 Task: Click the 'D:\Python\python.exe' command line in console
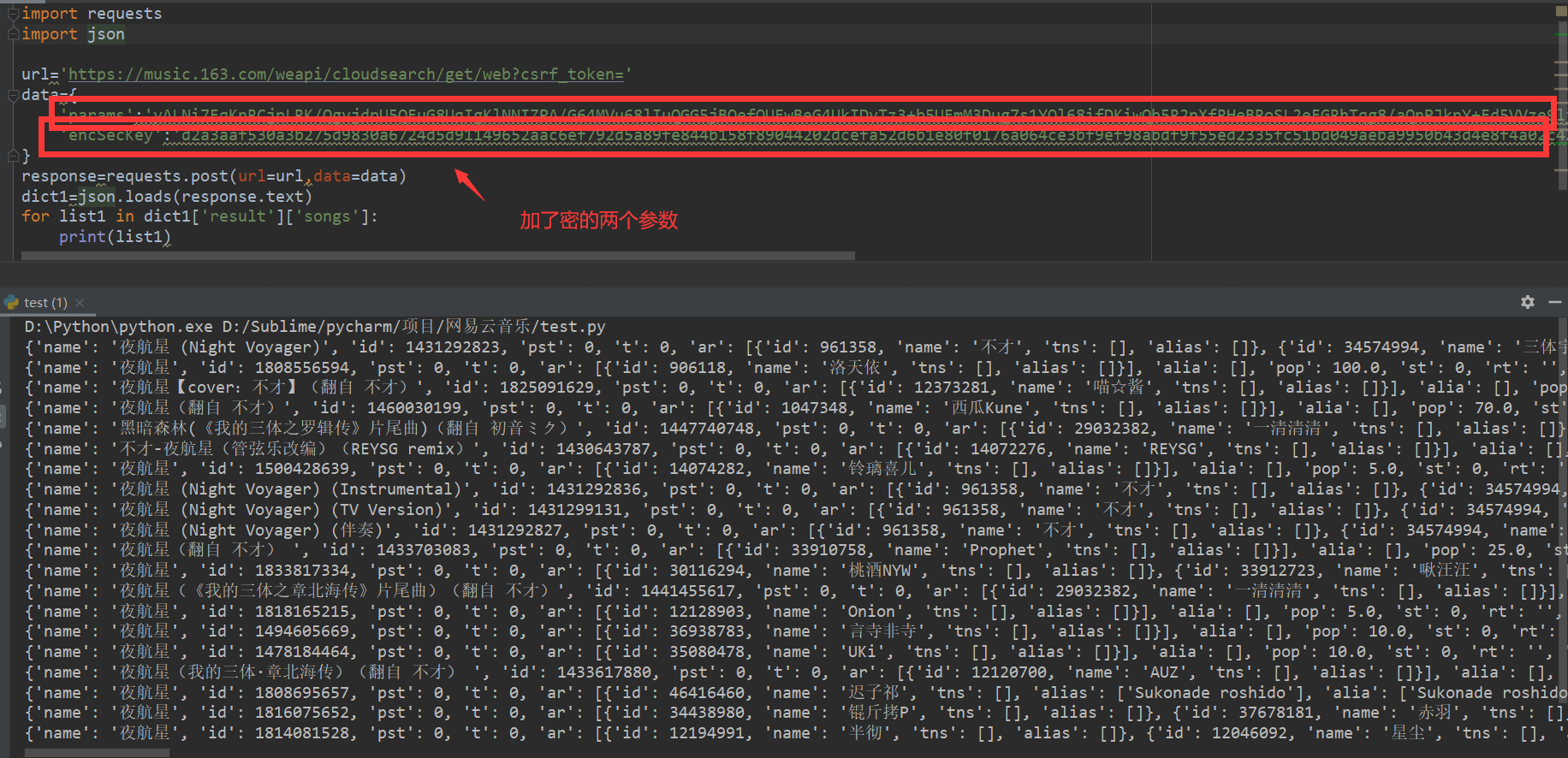[315, 327]
